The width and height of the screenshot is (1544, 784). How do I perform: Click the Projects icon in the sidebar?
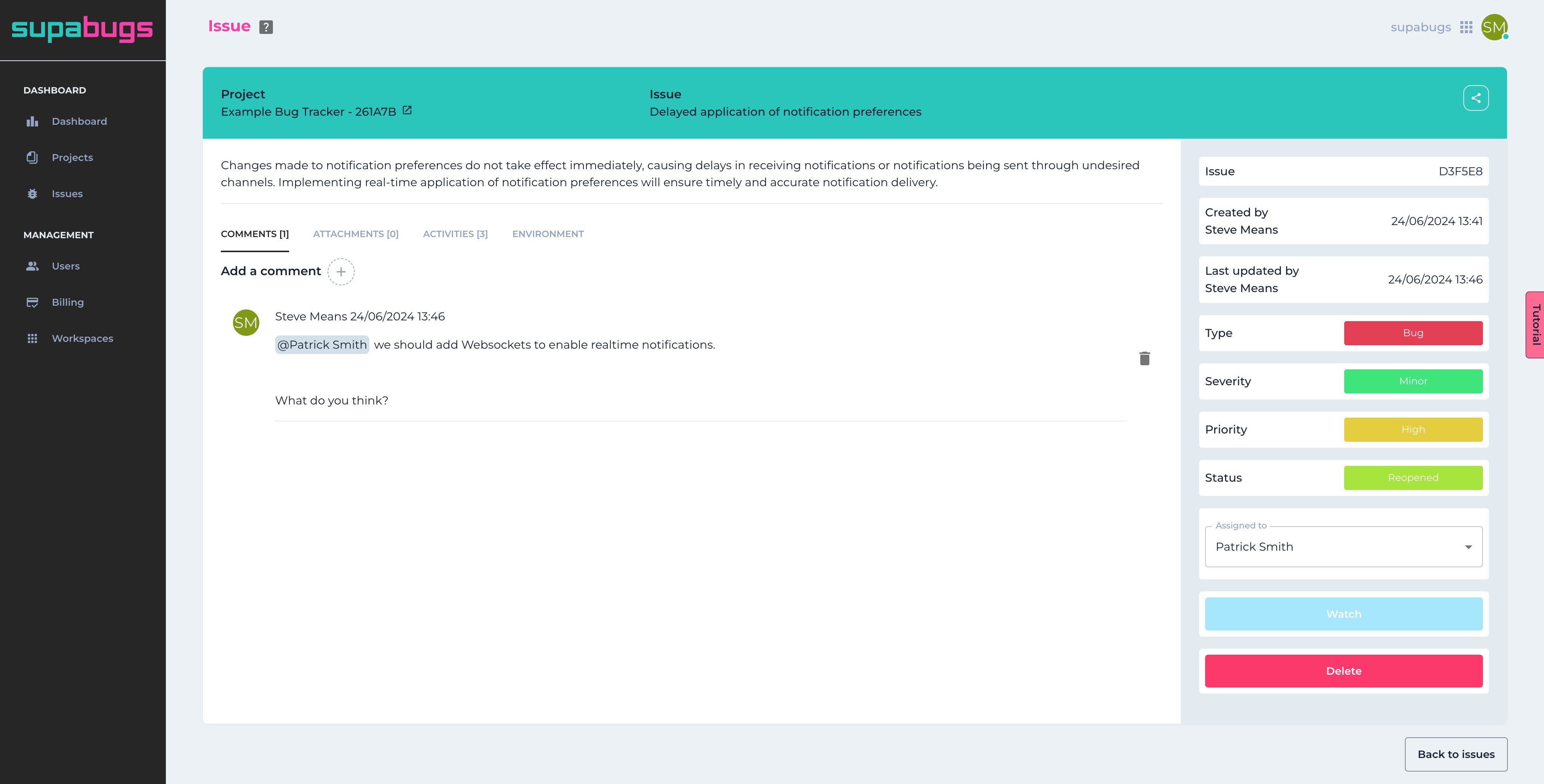[32, 158]
